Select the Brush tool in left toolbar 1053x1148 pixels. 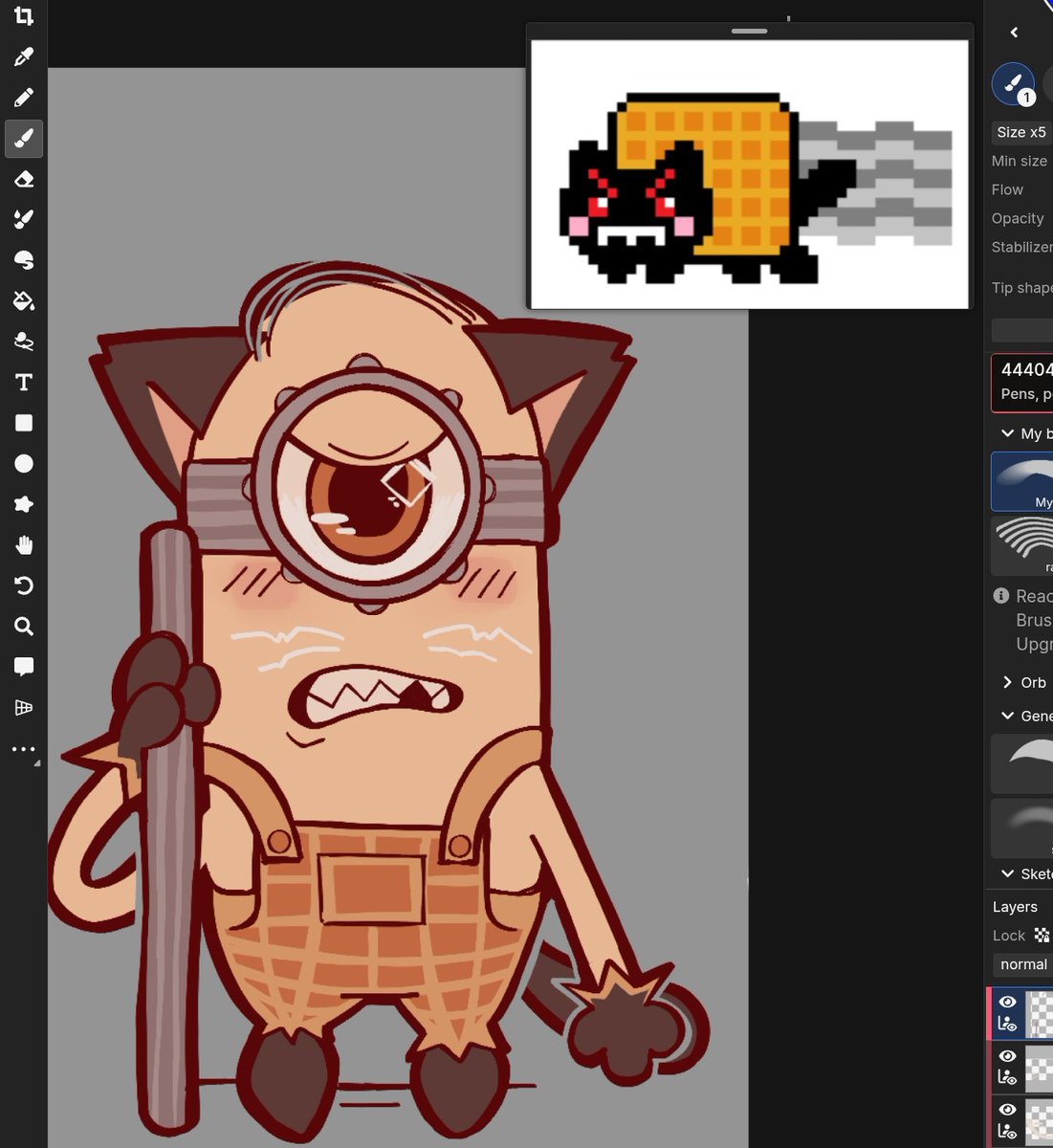24,139
